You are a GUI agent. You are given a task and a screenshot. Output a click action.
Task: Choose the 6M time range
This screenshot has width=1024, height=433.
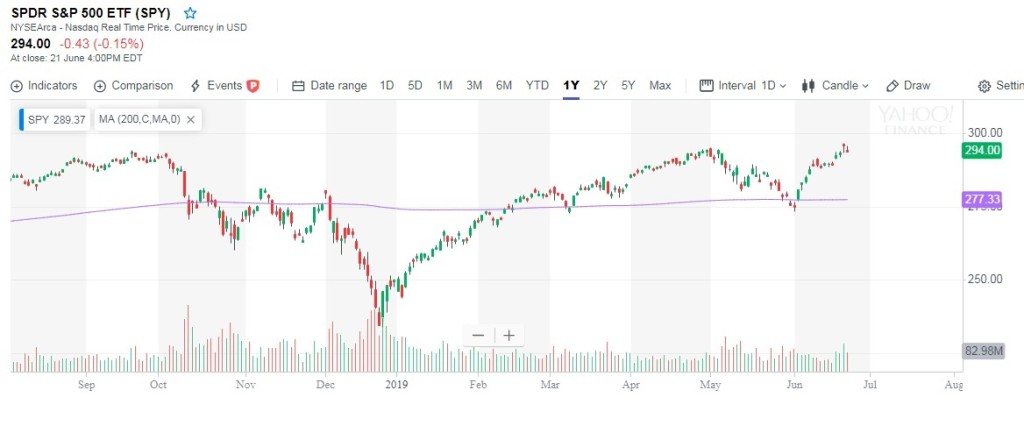[504, 86]
